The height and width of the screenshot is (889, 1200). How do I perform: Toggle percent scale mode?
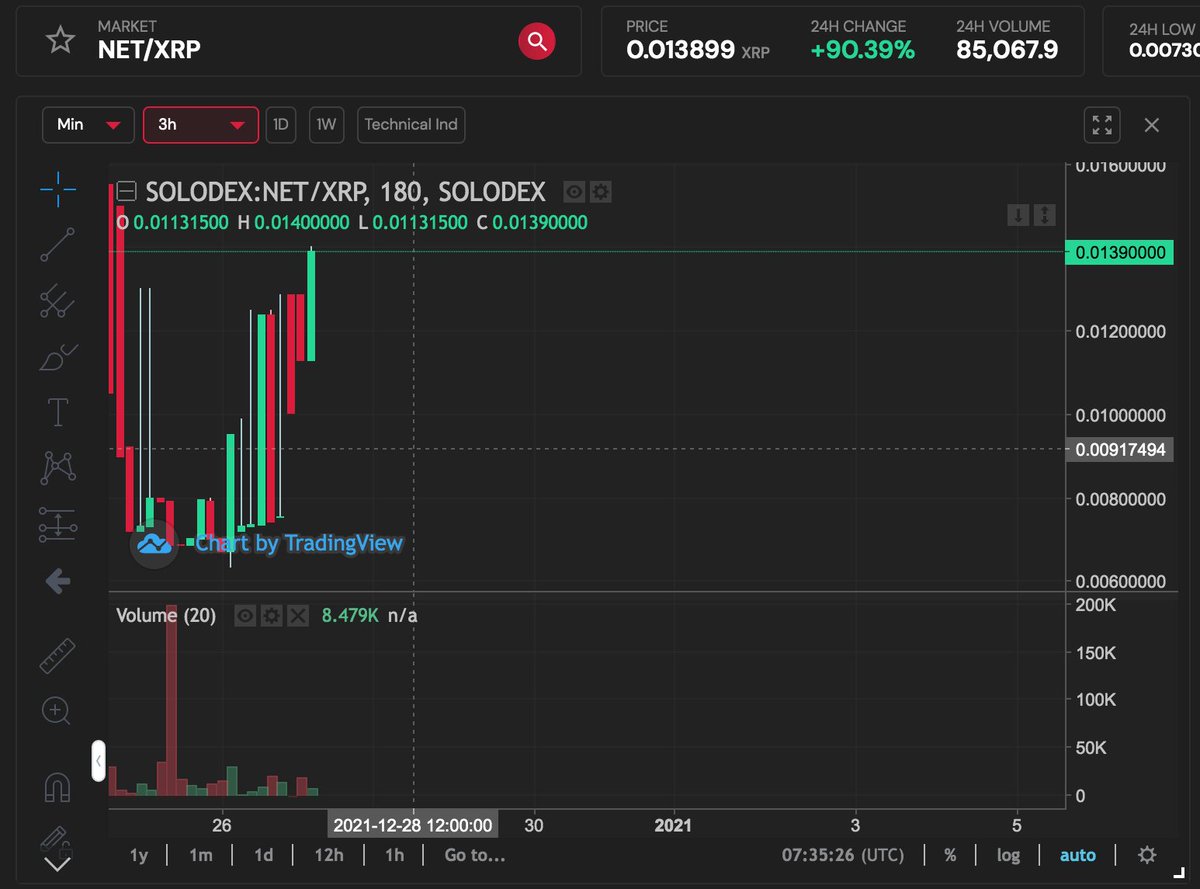[950, 855]
